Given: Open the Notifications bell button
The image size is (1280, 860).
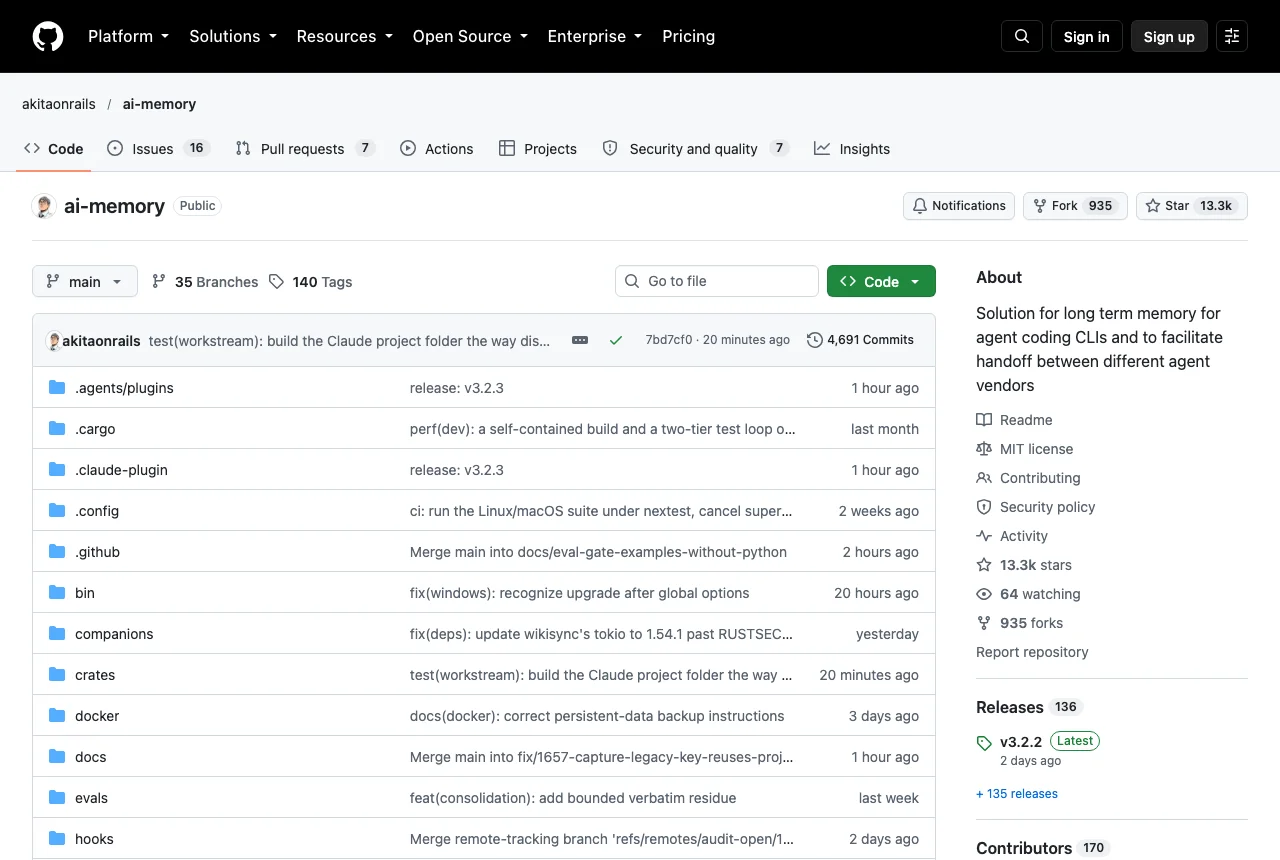Looking at the screenshot, I should point(959,206).
